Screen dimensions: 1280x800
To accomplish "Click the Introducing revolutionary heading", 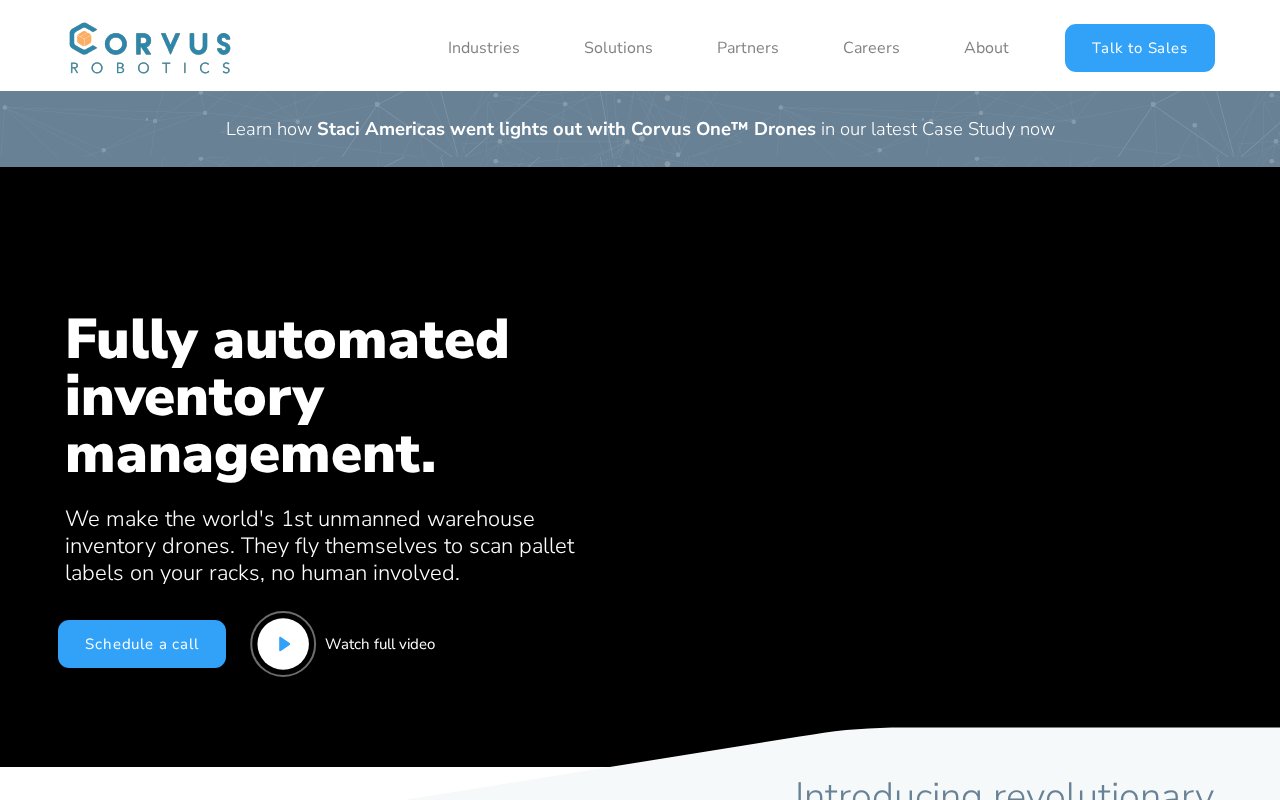I will point(1004,790).
